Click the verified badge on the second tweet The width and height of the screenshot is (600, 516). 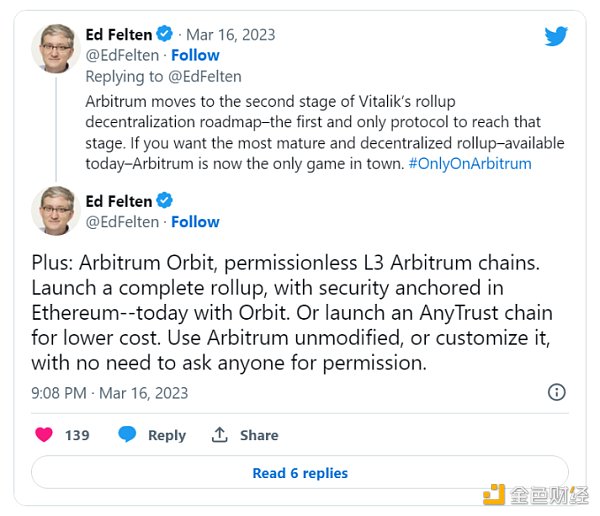click(164, 200)
